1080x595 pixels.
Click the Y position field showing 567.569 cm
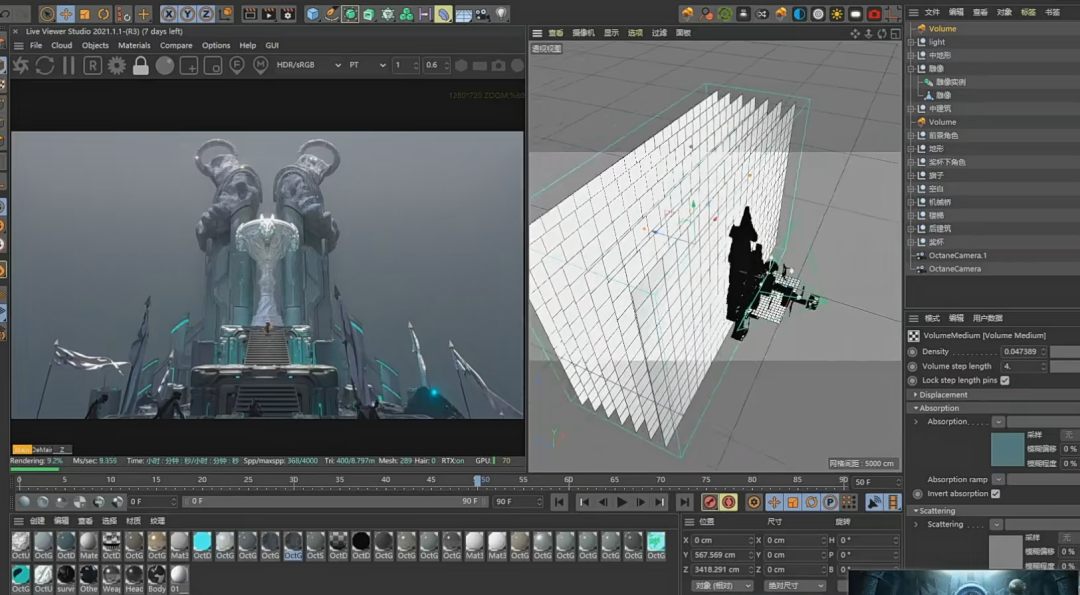[721, 555]
